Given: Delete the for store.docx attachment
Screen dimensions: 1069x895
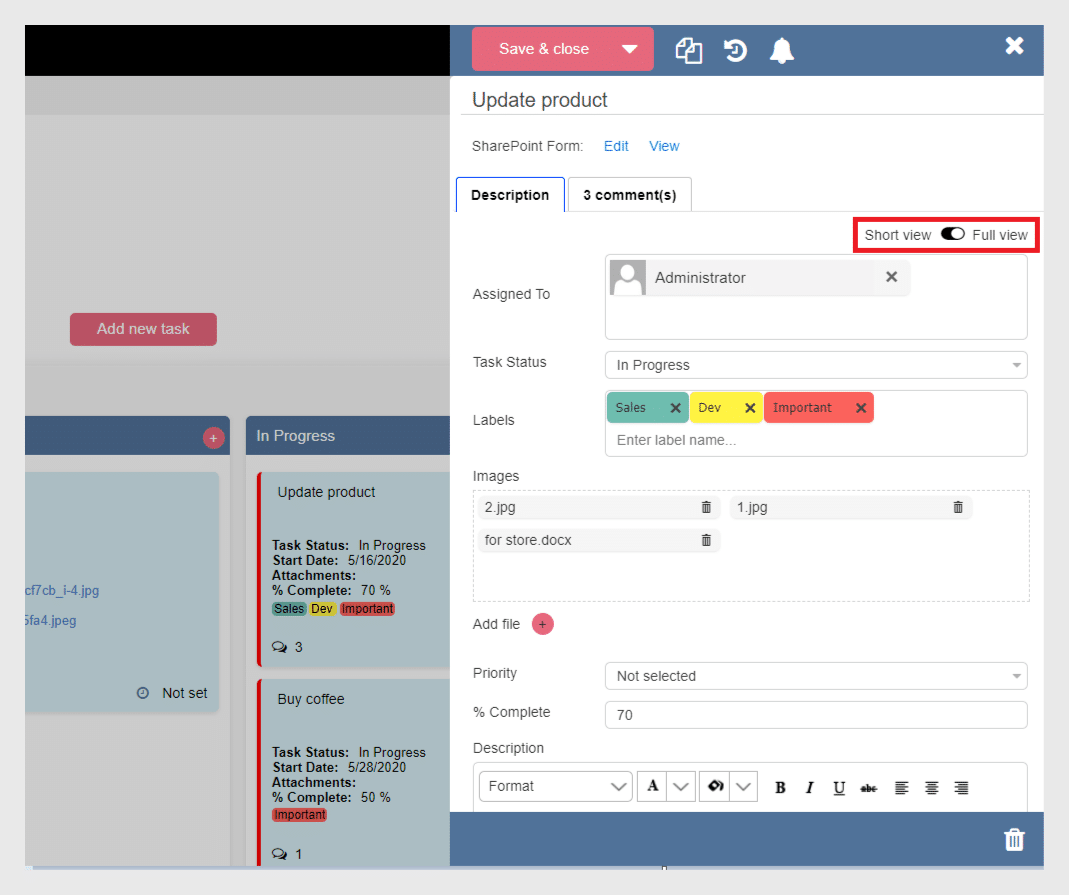Looking at the screenshot, I should click(706, 540).
